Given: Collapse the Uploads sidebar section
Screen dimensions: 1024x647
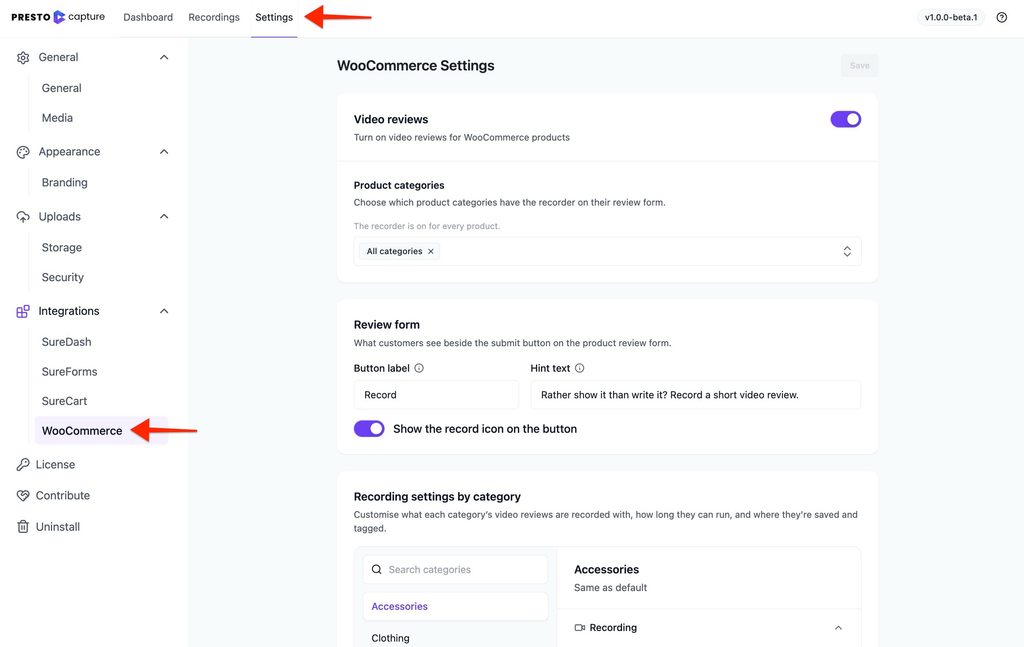Looking at the screenshot, I should point(164,217).
